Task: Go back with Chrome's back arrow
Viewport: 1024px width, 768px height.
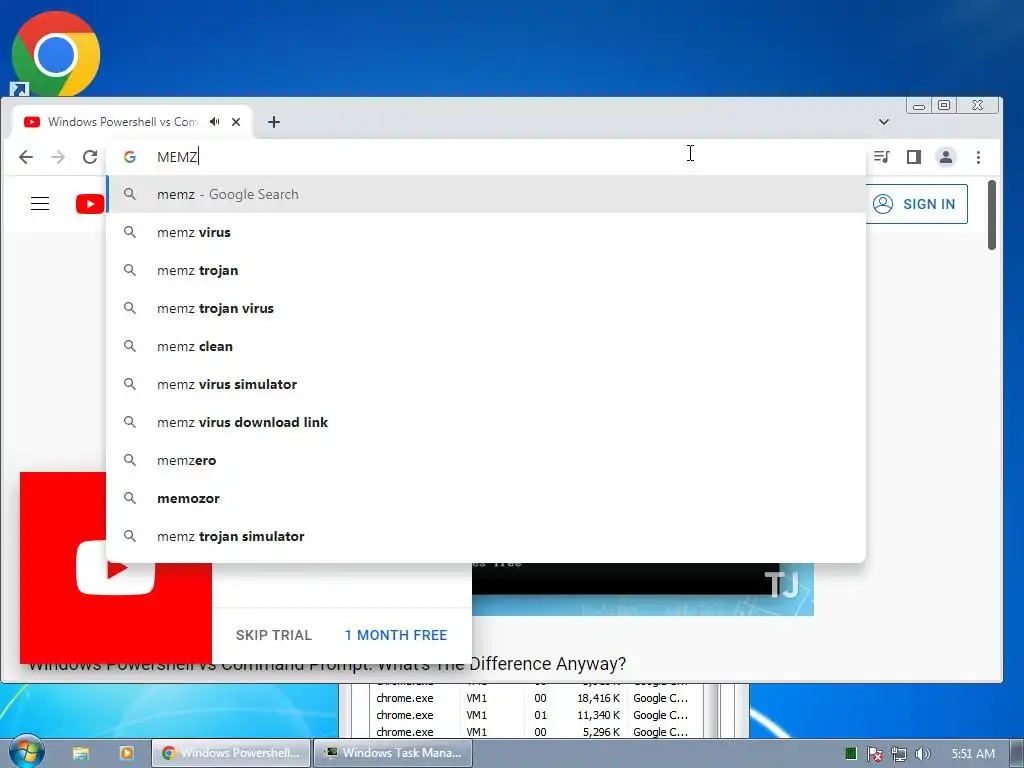Action: (x=25, y=157)
